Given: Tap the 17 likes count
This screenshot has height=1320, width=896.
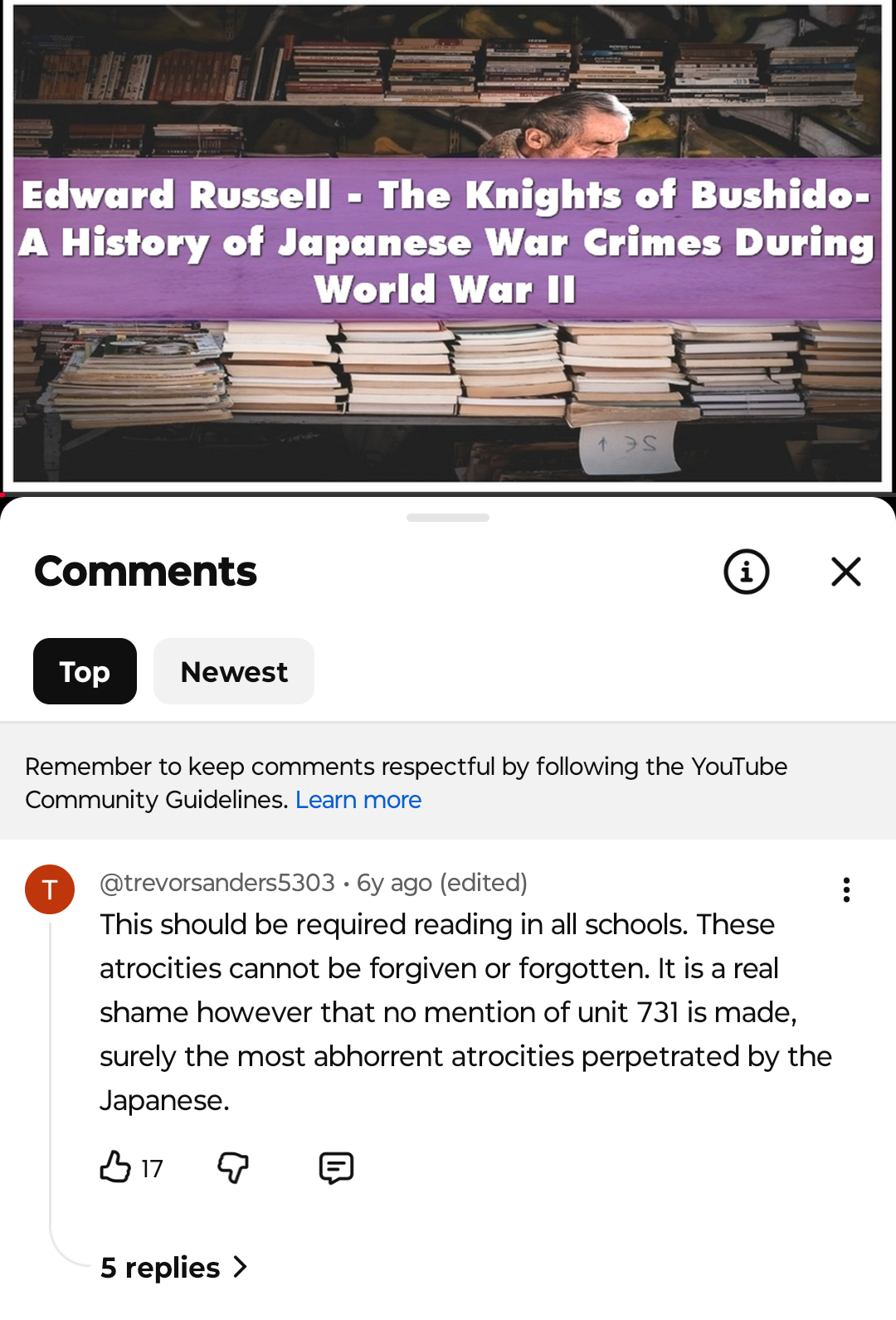Looking at the screenshot, I should tap(152, 1168).
